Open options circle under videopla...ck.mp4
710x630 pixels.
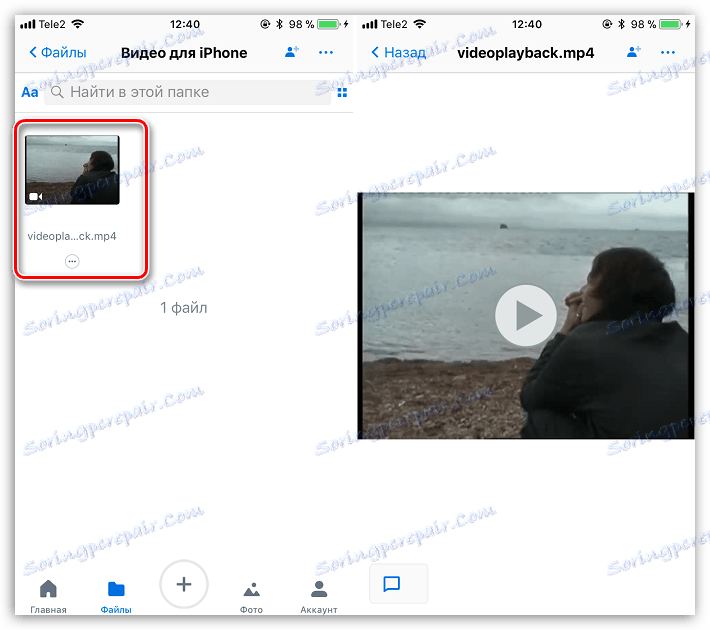coord(72,261)
